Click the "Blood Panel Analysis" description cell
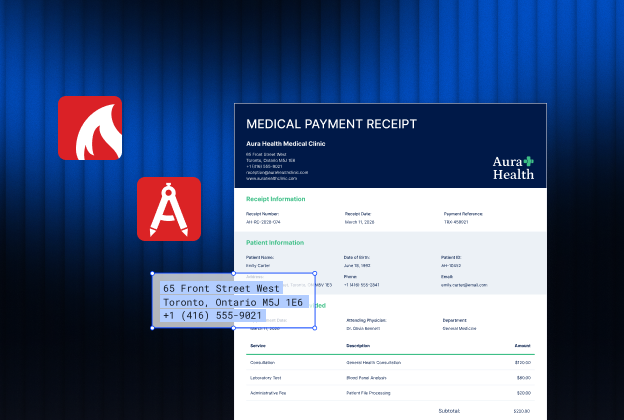This screenshot has width=624, height=420. coord(366,378)
